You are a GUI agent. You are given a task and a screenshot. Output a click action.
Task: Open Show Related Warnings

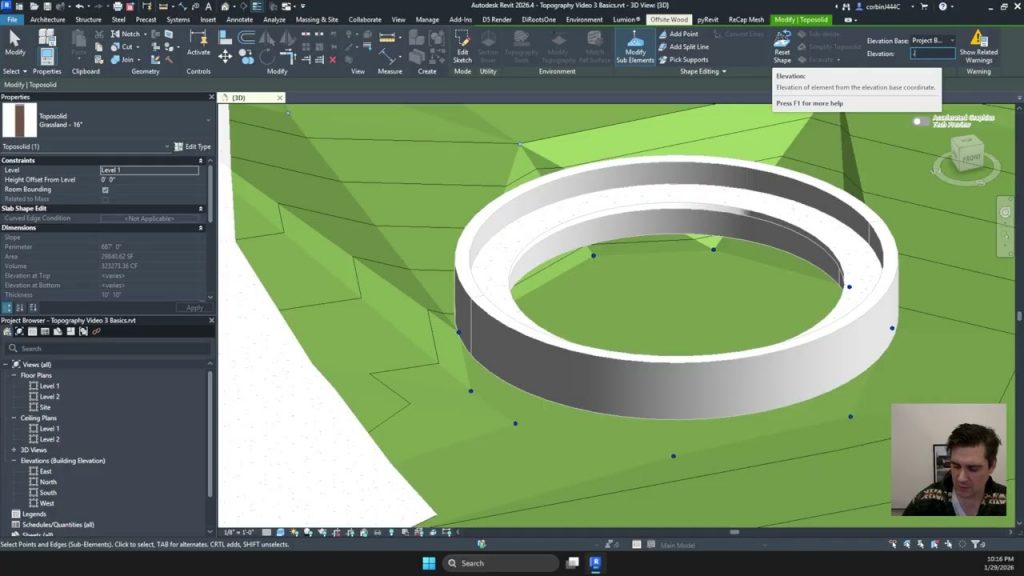tap(978, 44)
